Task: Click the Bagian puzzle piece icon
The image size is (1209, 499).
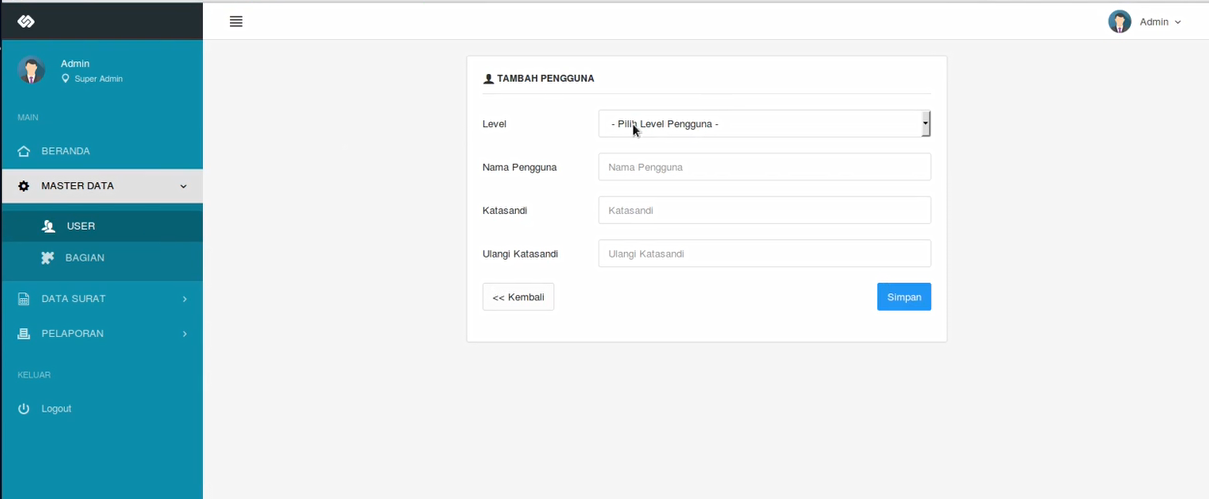Action: [x=47, y=258]
